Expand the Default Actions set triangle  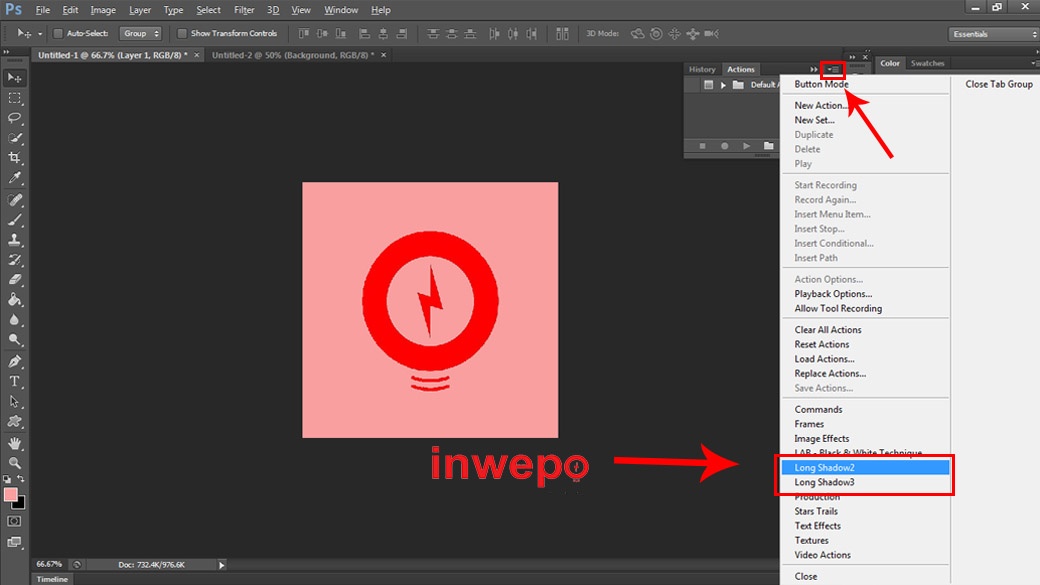[x=723, y=85]
